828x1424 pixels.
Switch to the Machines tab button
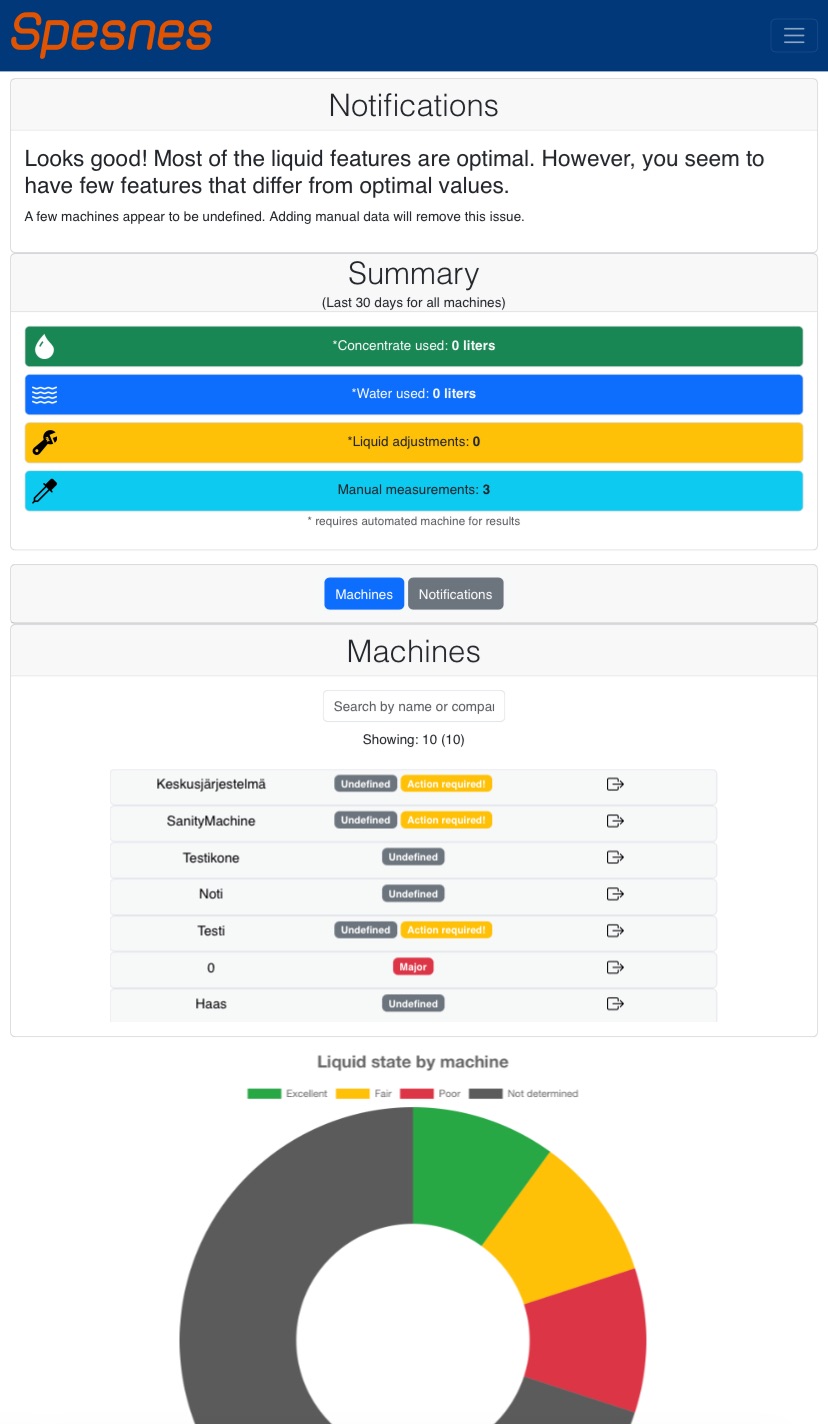tap(364, 594)
